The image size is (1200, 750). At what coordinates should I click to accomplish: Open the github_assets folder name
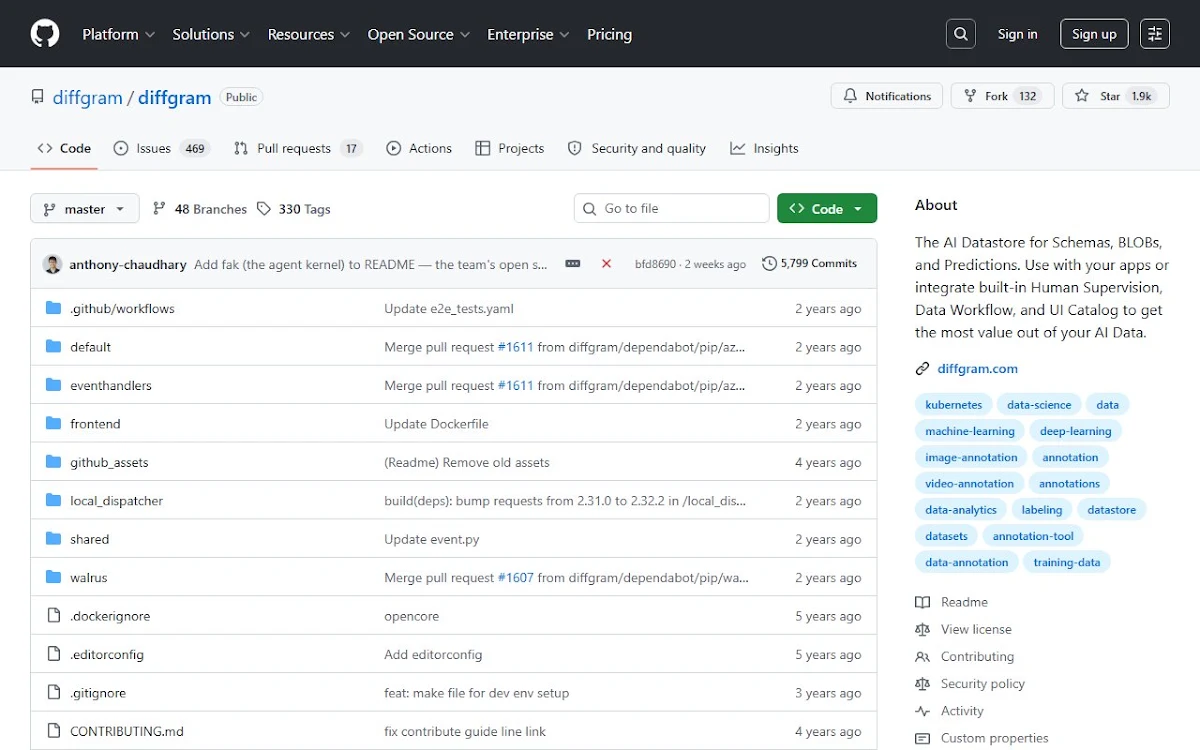click(109, 462)
